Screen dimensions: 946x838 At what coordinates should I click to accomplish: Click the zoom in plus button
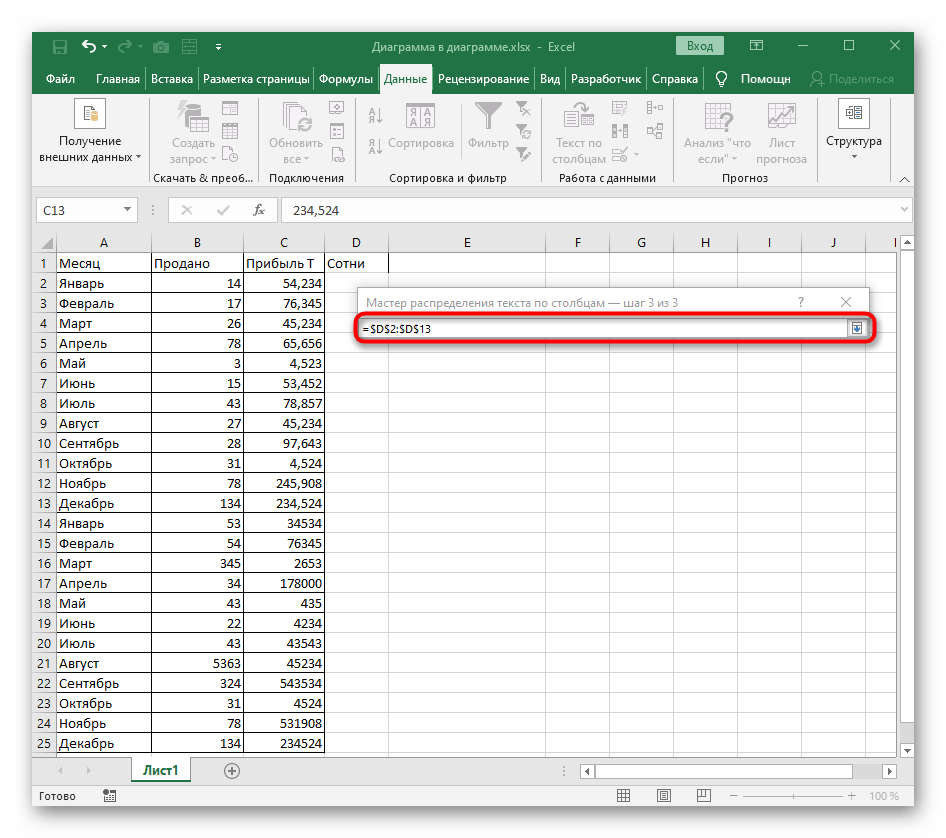coord(851,796)
